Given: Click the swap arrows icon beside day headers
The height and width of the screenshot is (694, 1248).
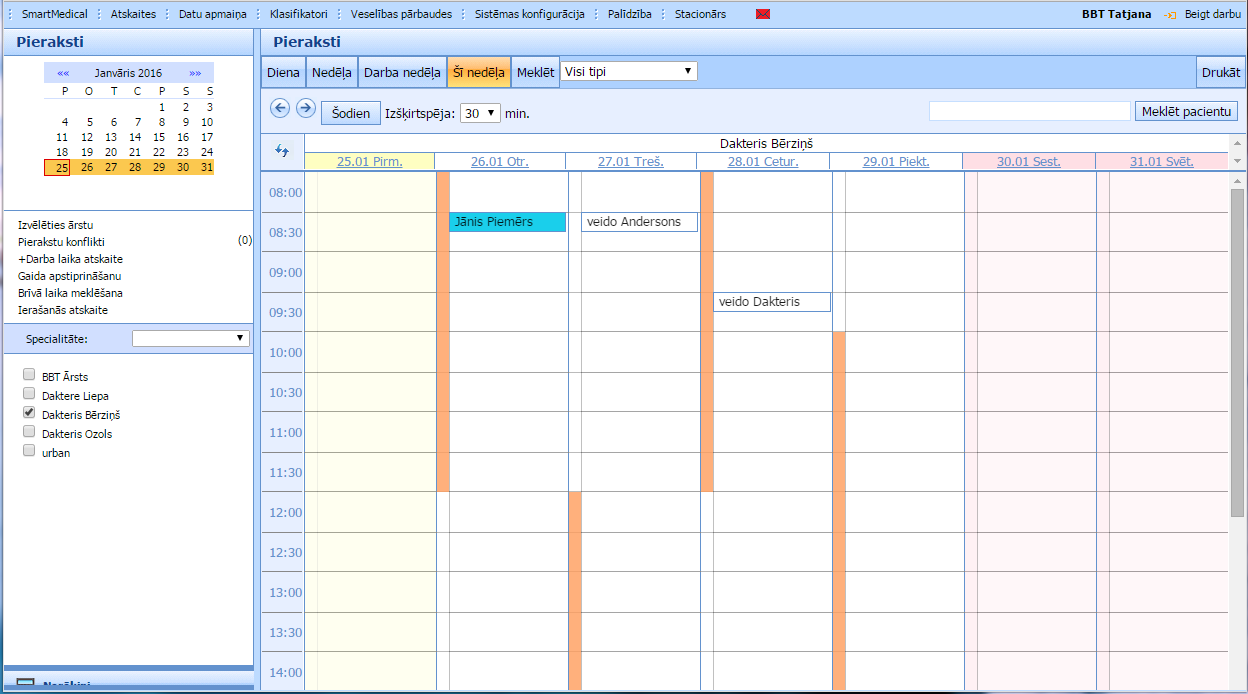Looking at the screenshot, I should tap(282, 151).
